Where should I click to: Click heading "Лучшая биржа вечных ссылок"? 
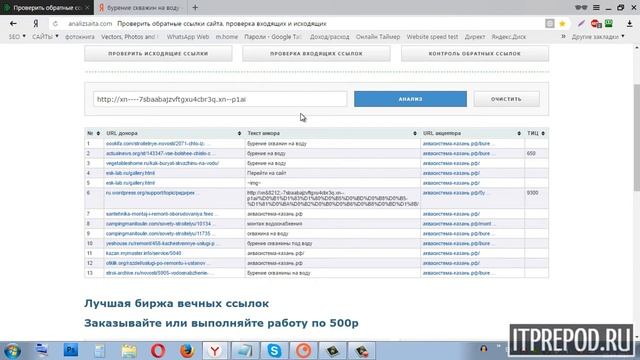pyautogui.click(x=176, y=304)
